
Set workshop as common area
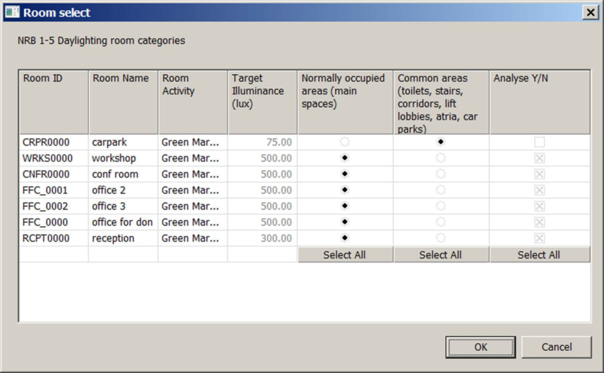[440, 158]
